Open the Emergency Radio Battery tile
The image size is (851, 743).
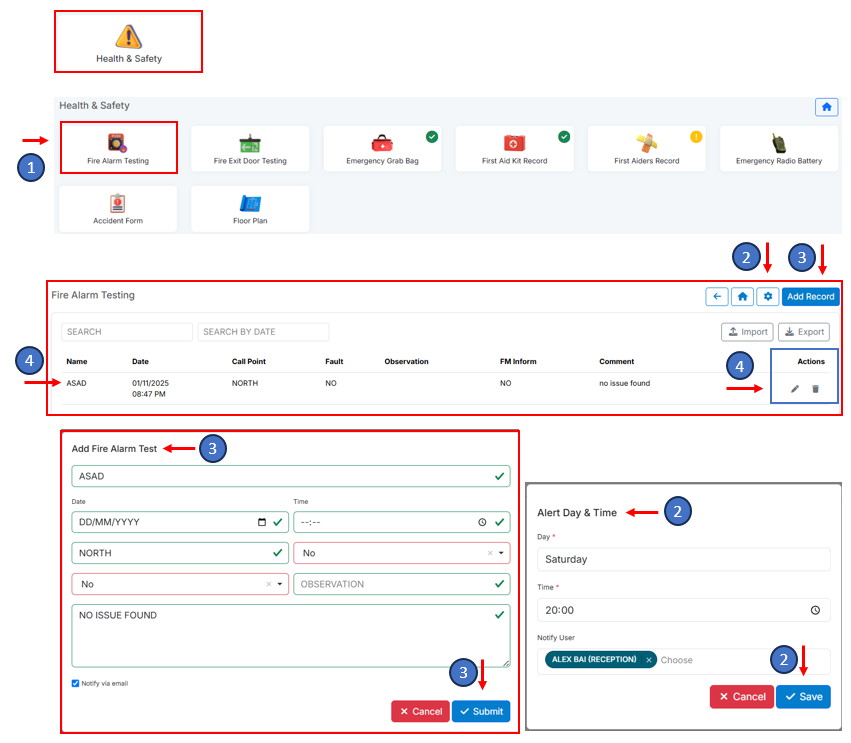pyautogui.click(x=778, y=148)
